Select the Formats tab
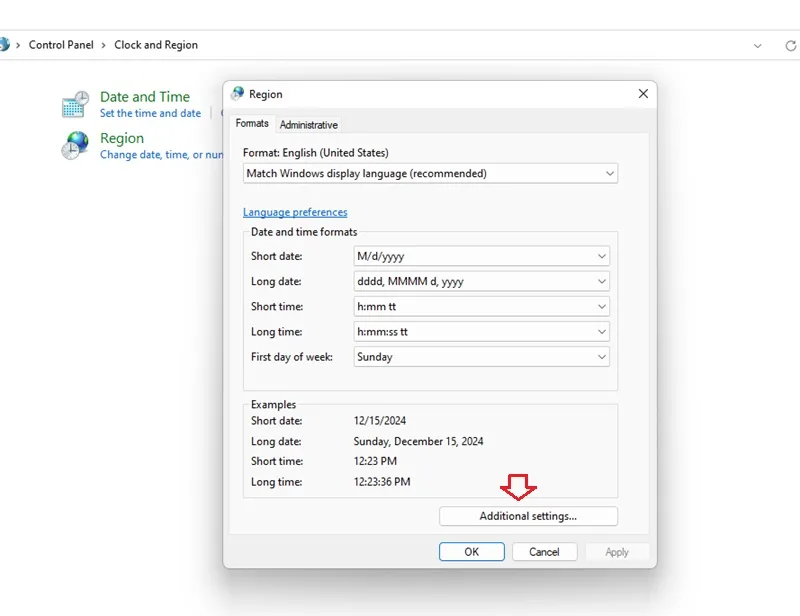 [x=252, y=124]
